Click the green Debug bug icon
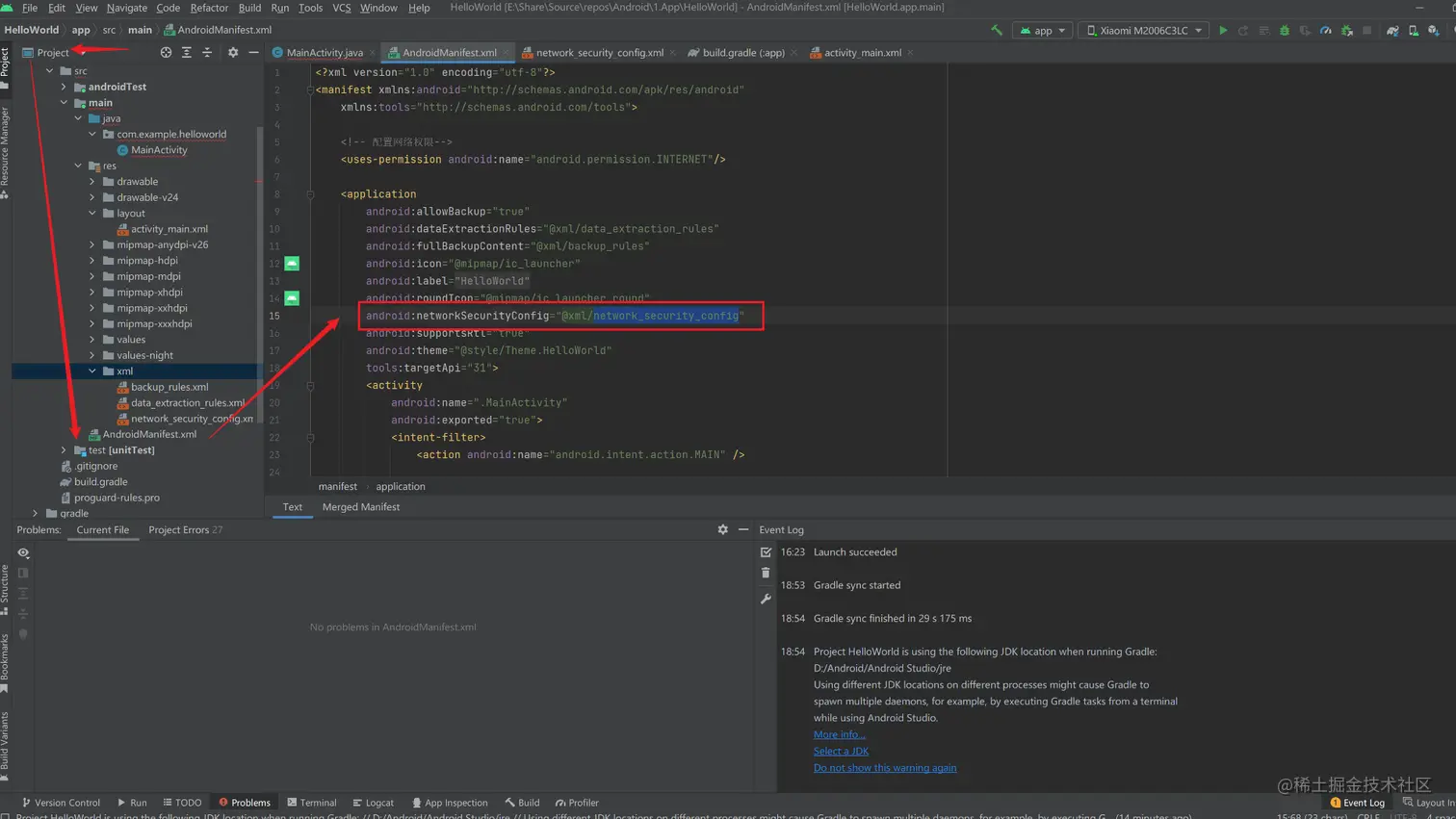1456x819 pixels. pos(1285,31)
